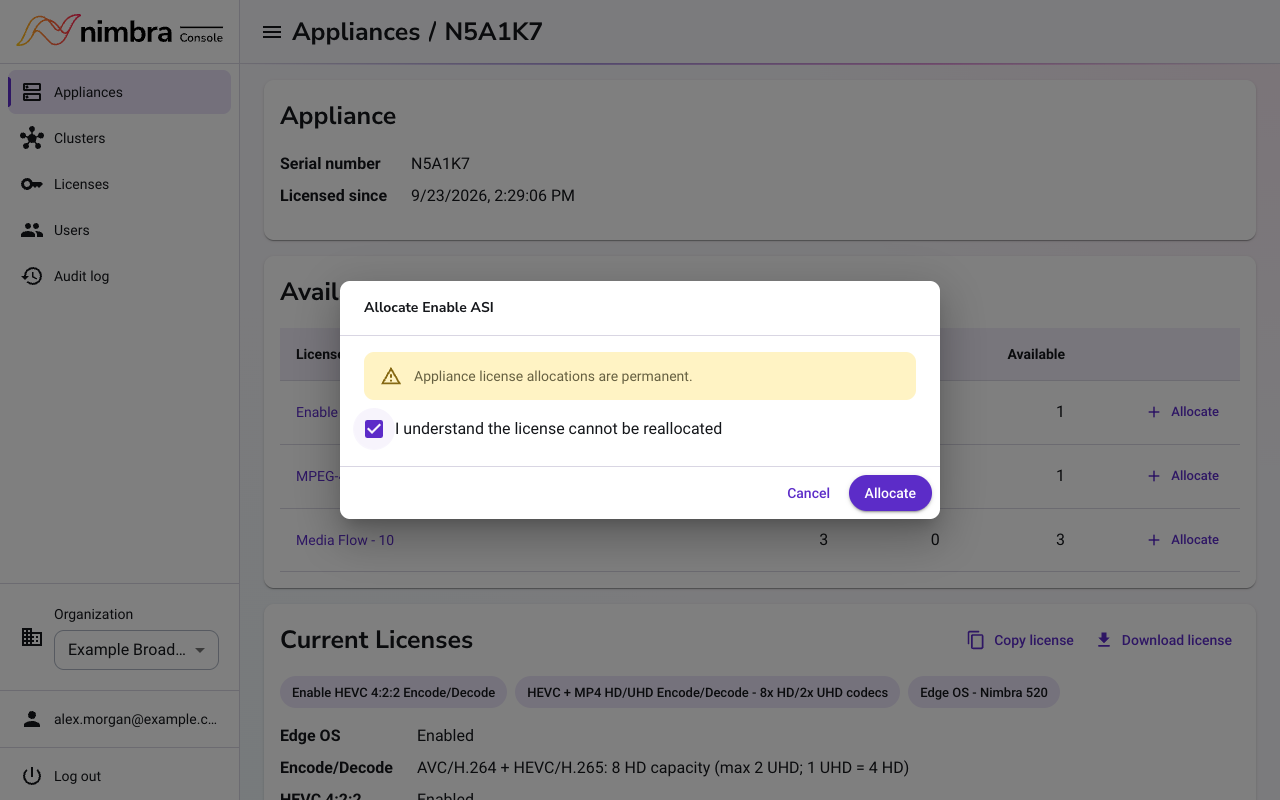The width and height of the screenshot is (1280, 800).
Task: Click the Clusters hub icon
Action: coord(32,138)
